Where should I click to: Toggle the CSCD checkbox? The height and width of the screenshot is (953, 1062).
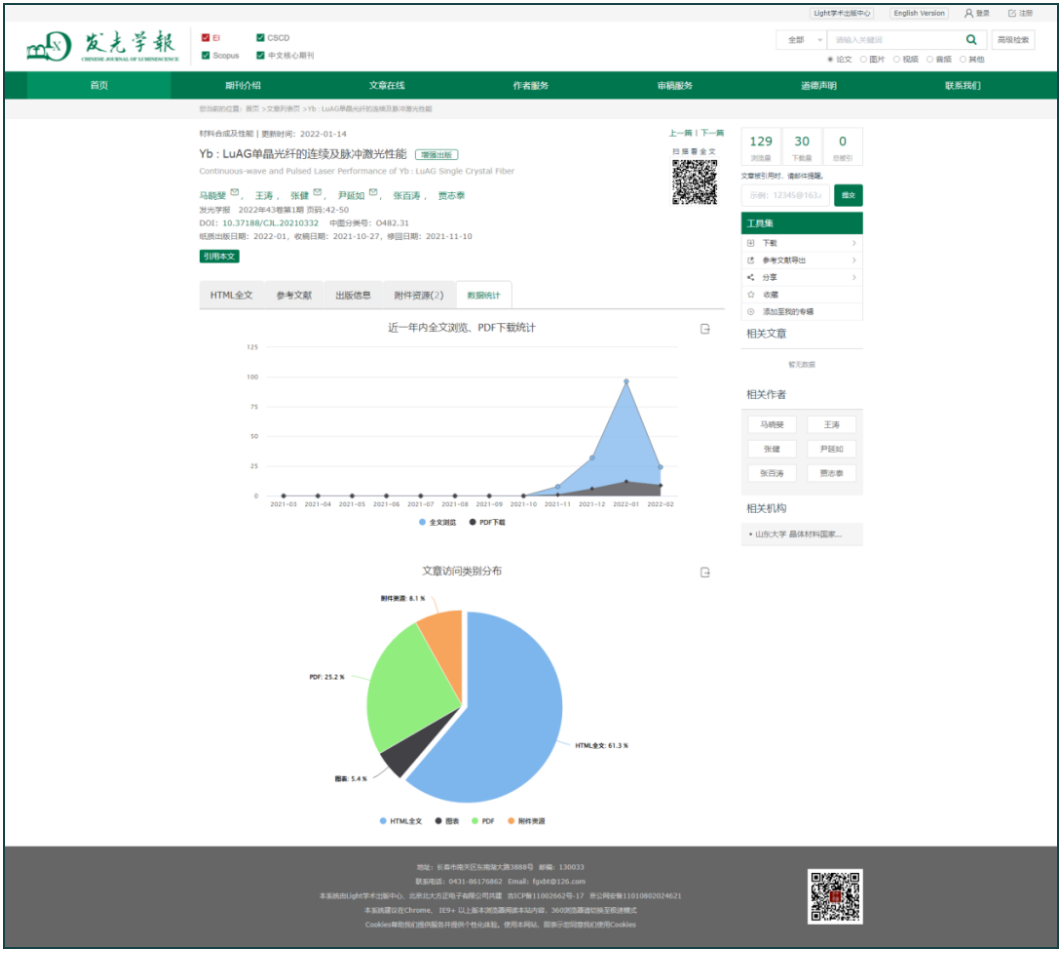point(261,38)
